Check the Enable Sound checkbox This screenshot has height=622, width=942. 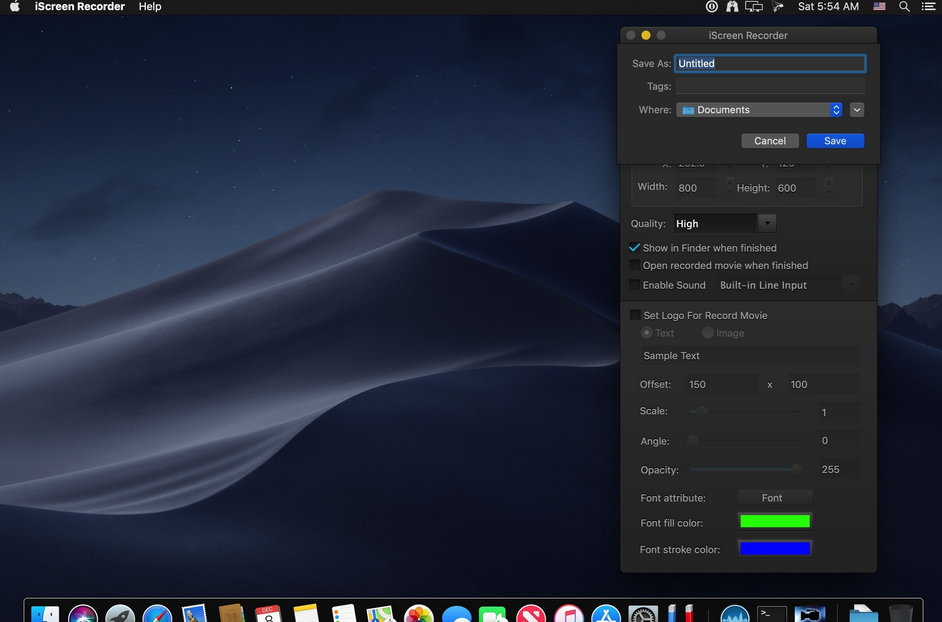(634, 285)
